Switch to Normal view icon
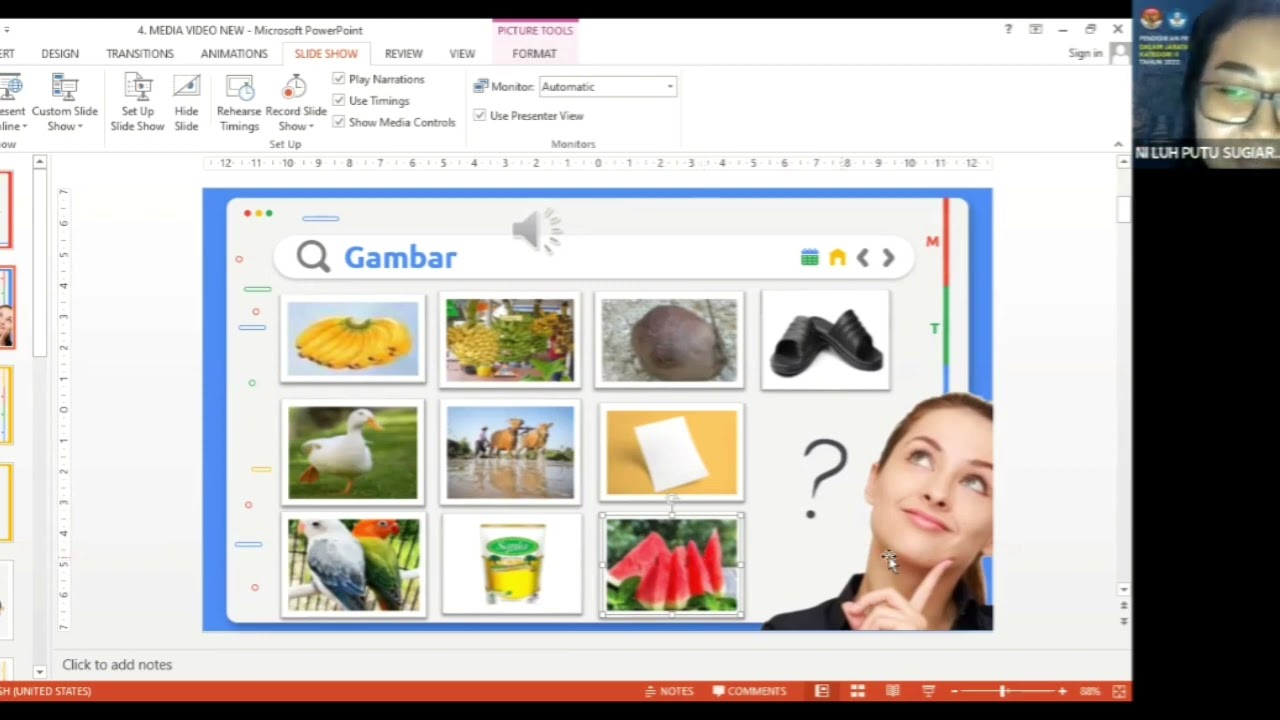 point(822,691)
